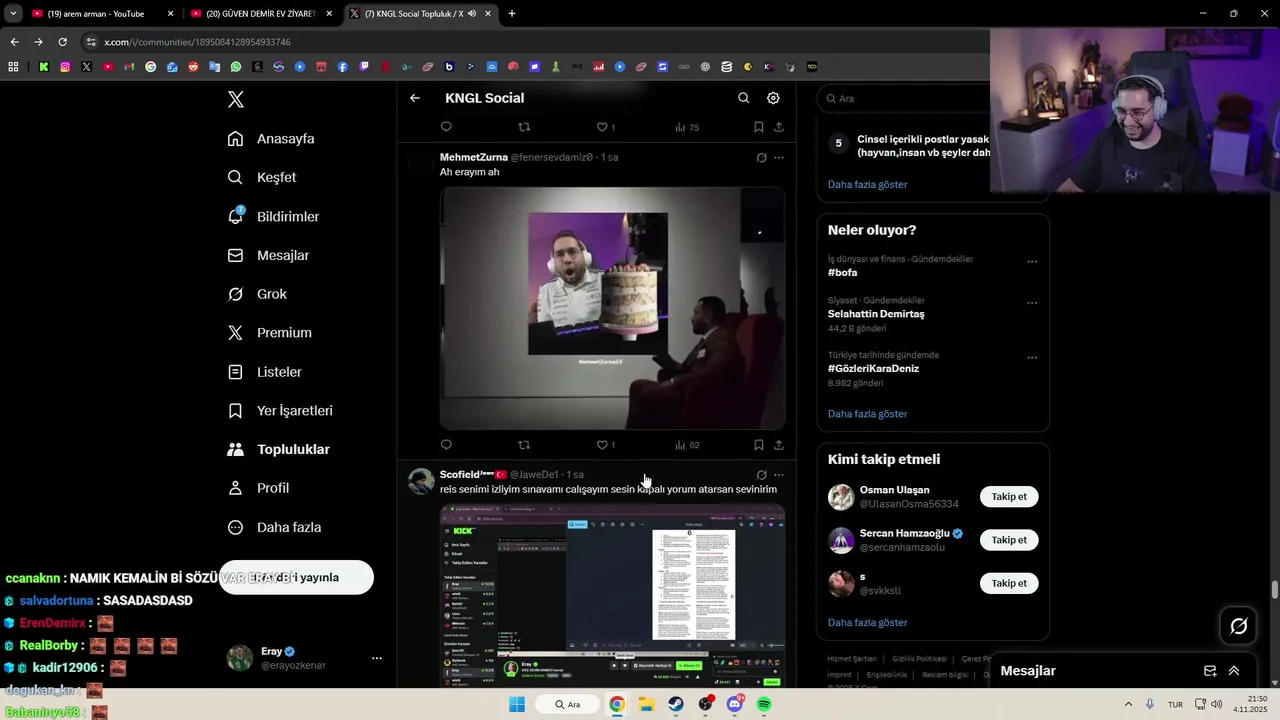Open more options for Selahattin Demirtaş trend
Screen dimensions: 1280x720
click(1032, 303)
